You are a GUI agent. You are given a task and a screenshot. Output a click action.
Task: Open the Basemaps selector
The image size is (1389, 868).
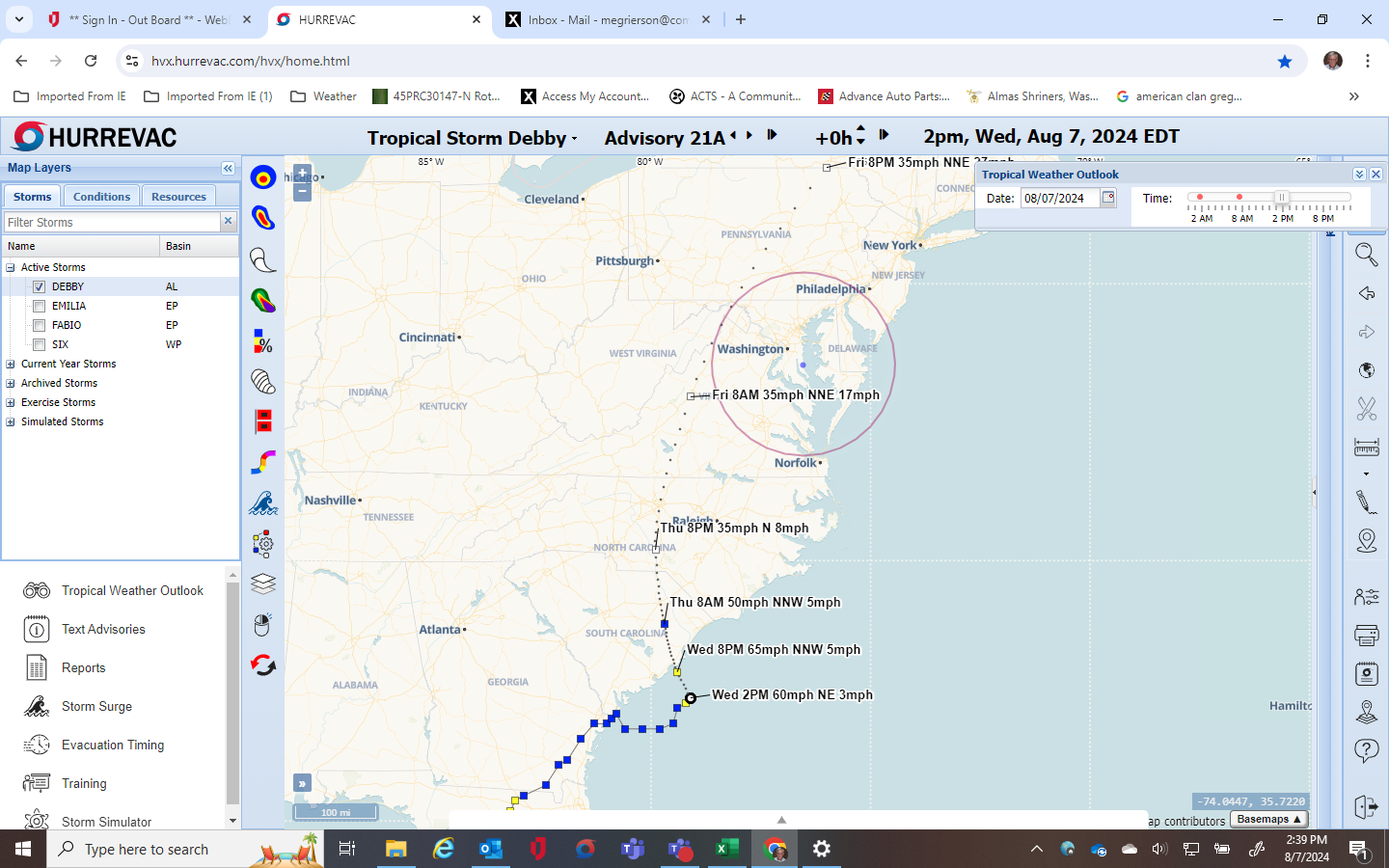coord(1269,819)
